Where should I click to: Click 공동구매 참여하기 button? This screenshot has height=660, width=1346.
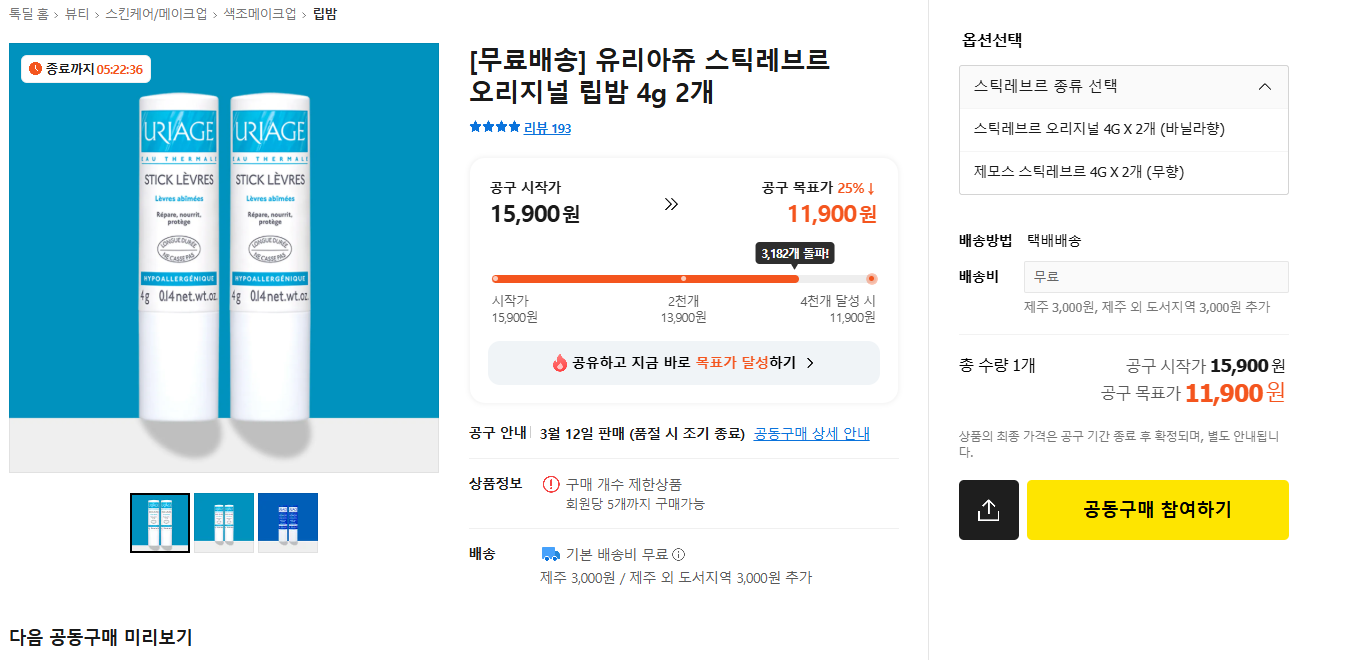[x=1157, y=510]
